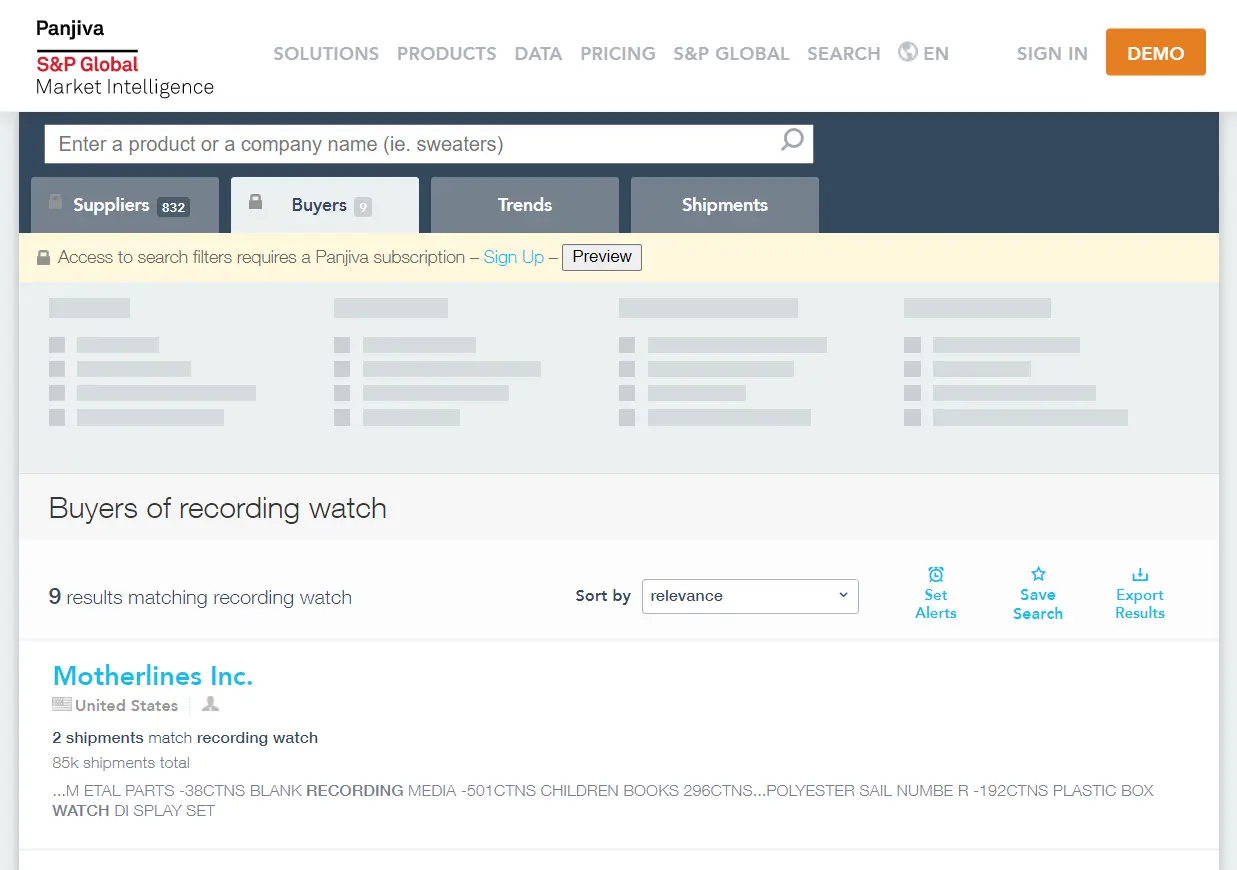Click the globe language icon
This screenshot has height=870, width=1237.
(906, 52)
